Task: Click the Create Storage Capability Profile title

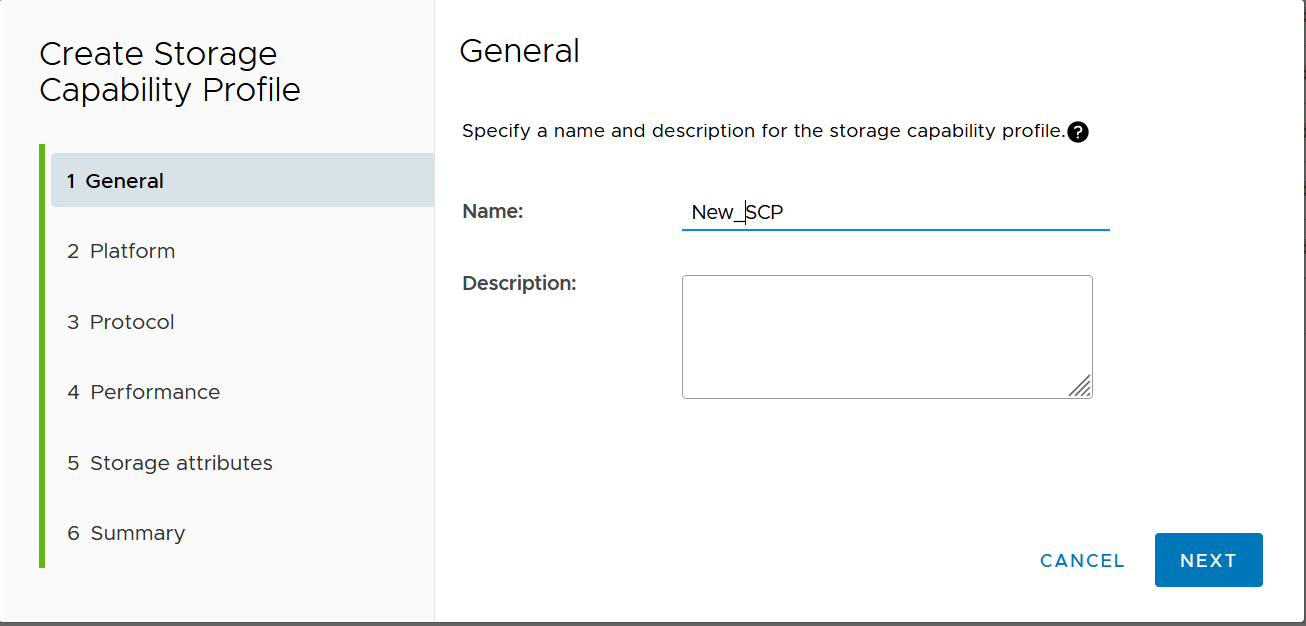Action: [170, 71]
